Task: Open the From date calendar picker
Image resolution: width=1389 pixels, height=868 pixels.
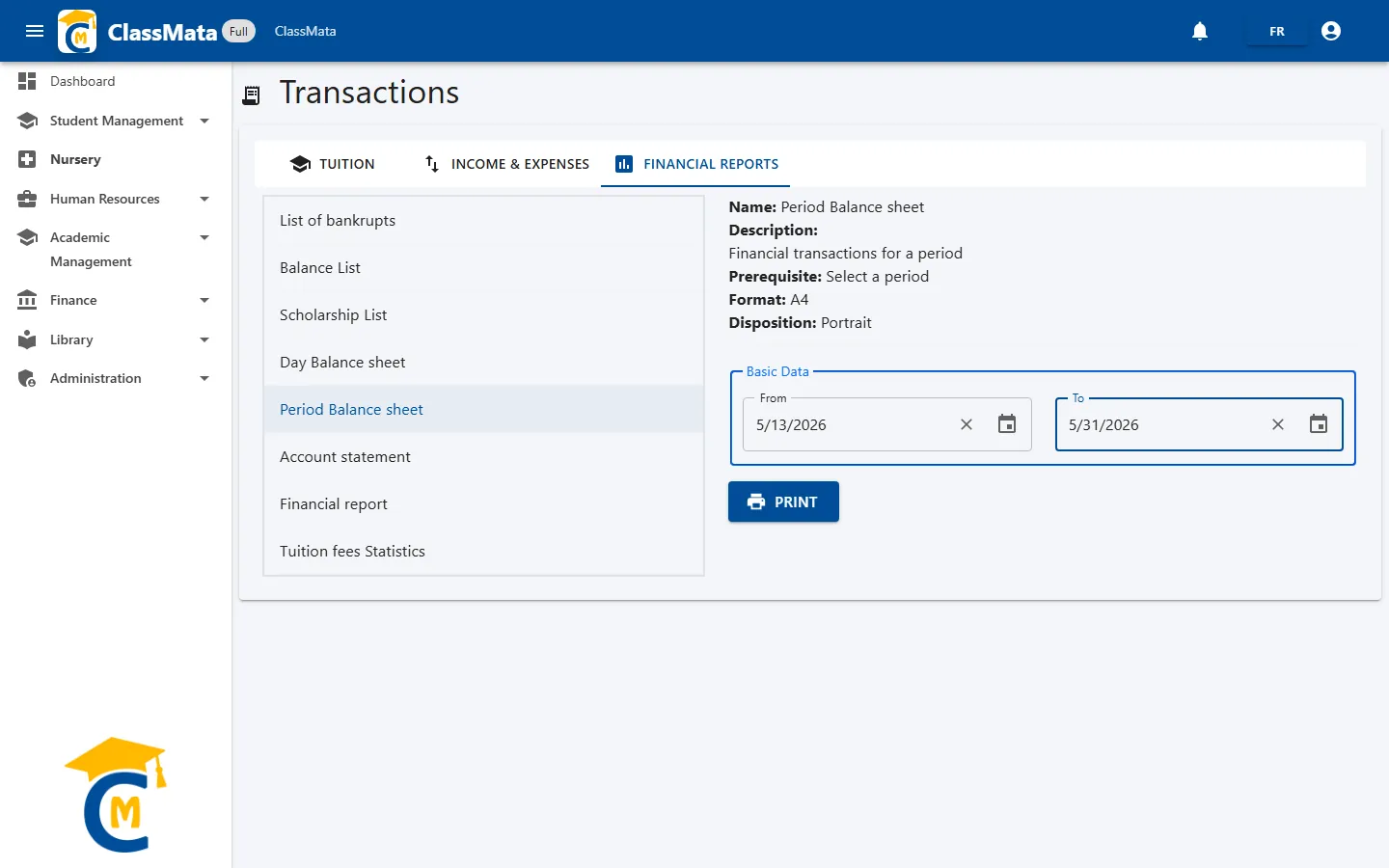Action: click(1007, 424)
